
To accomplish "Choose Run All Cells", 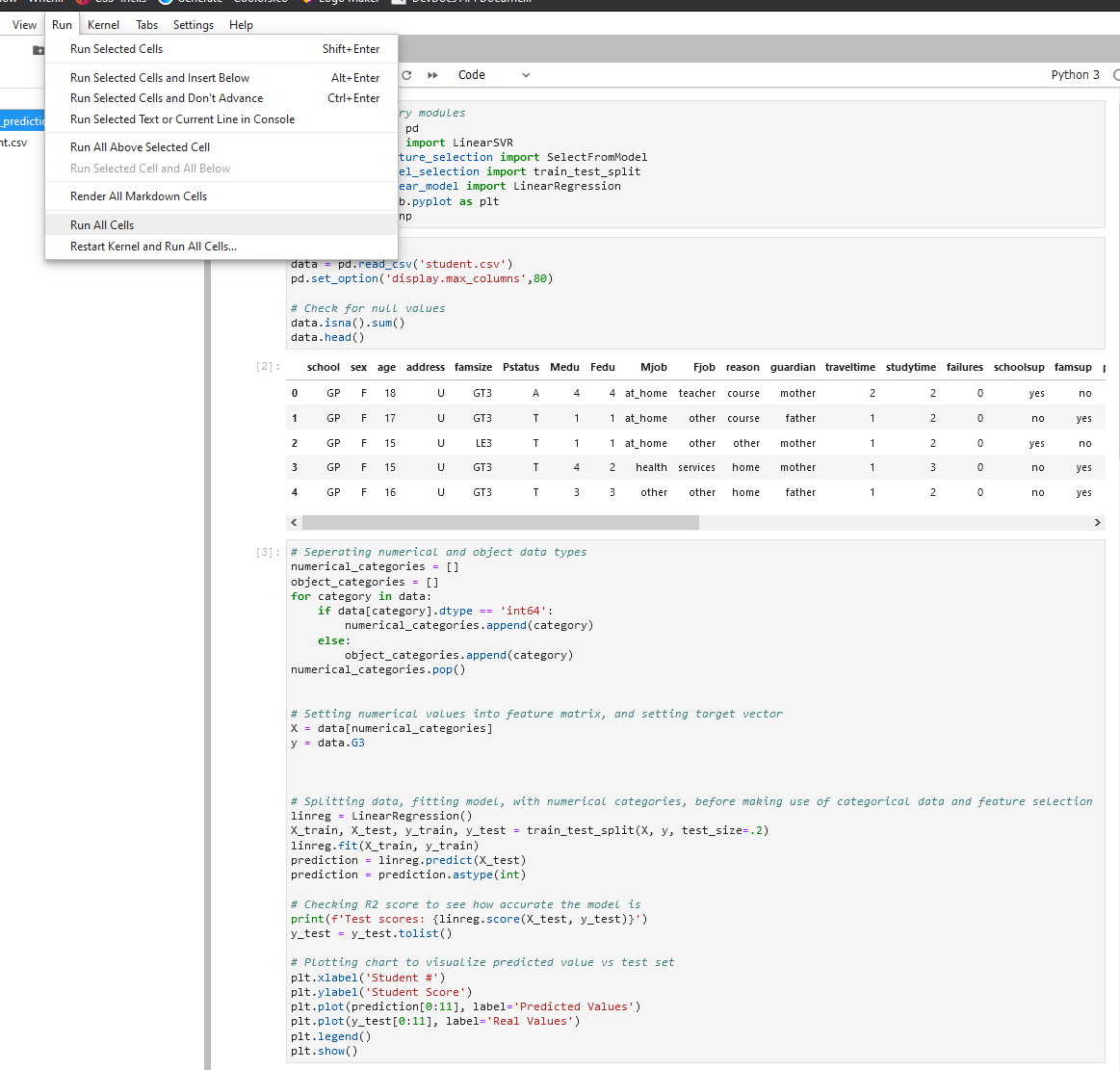I will click(x=221, y=225).
